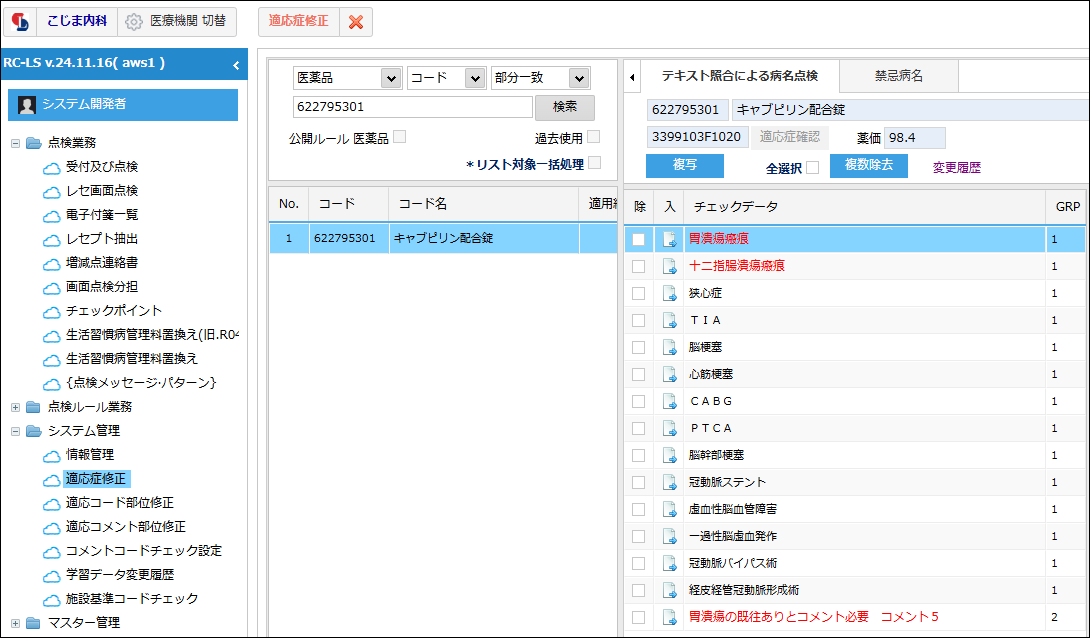Open the 部分一致 match-type dropdown
This screenshot has height=638, width=1090.
tap(541, 78)
